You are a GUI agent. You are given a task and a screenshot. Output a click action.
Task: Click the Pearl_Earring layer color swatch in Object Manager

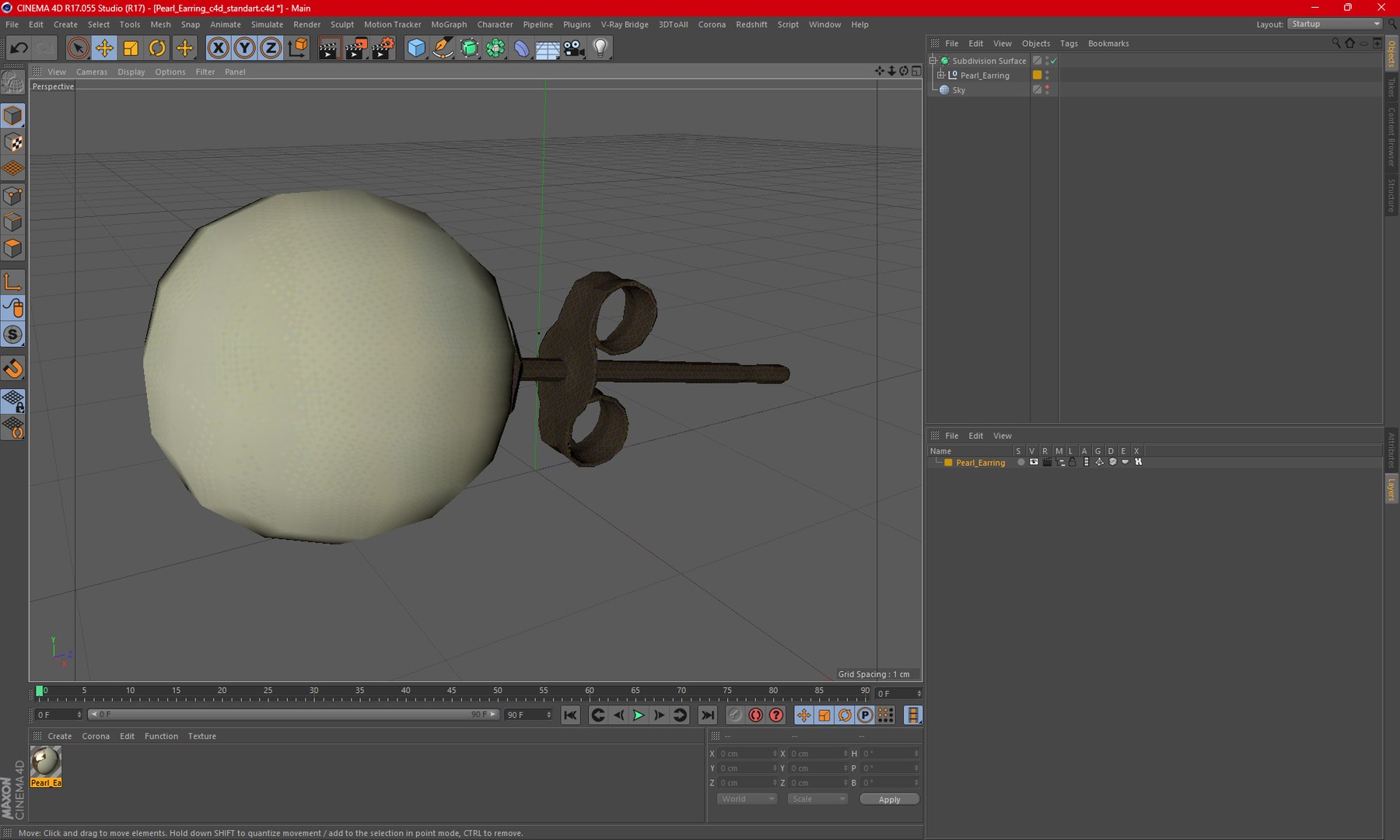pyautogui.click(x=1037, y=75)
